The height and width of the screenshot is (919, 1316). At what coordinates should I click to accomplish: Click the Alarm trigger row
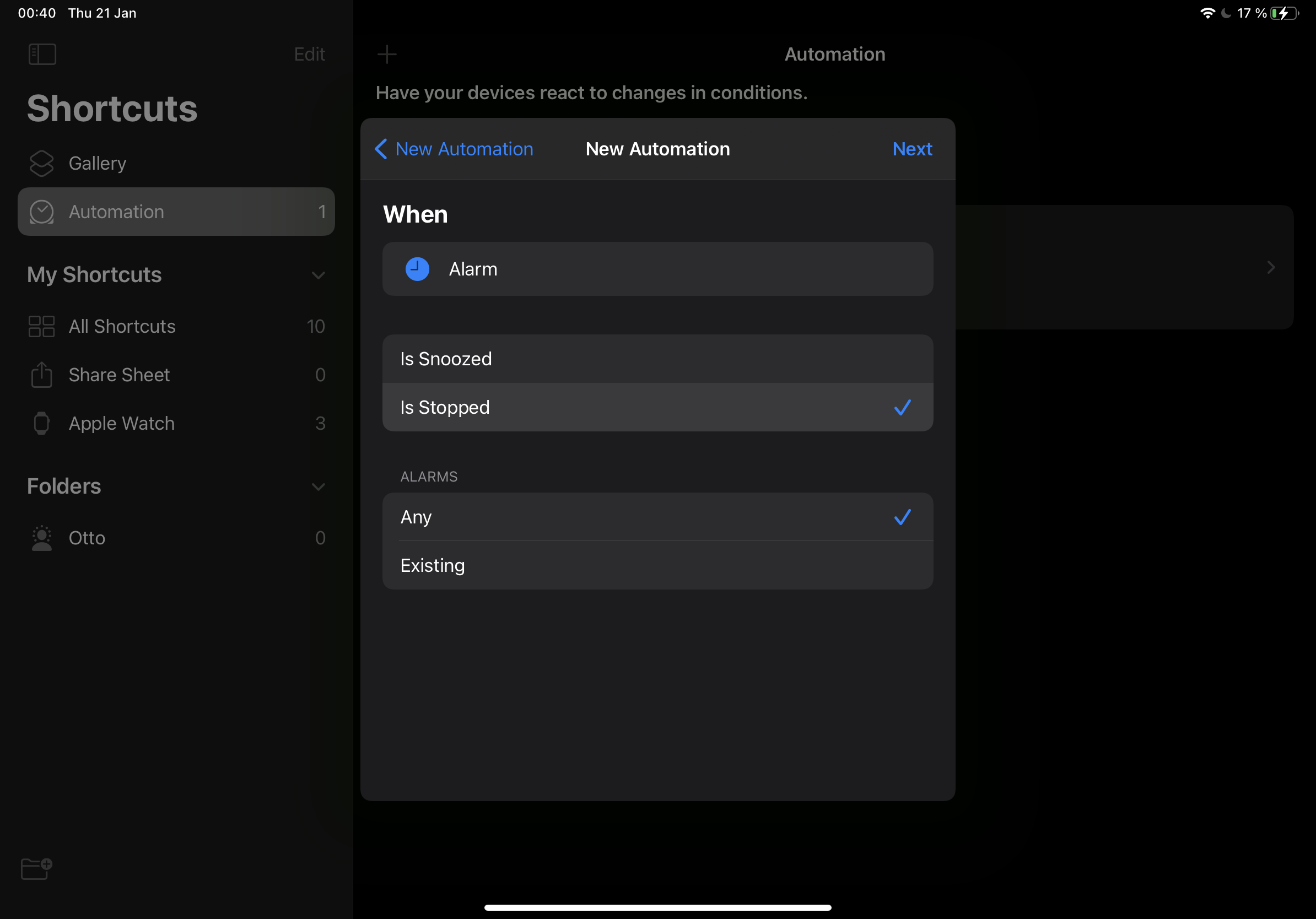[657, 269]
